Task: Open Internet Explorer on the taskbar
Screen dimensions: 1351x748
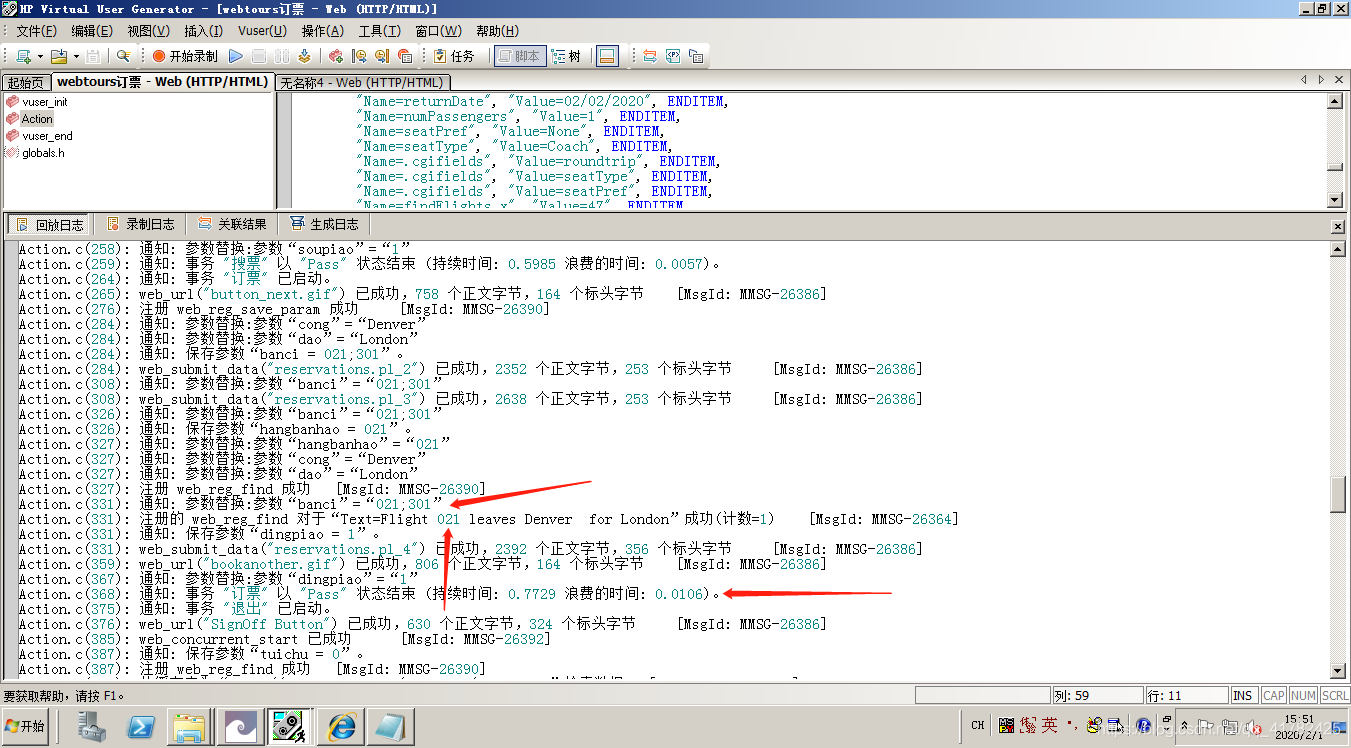Action: pos(341,726)
